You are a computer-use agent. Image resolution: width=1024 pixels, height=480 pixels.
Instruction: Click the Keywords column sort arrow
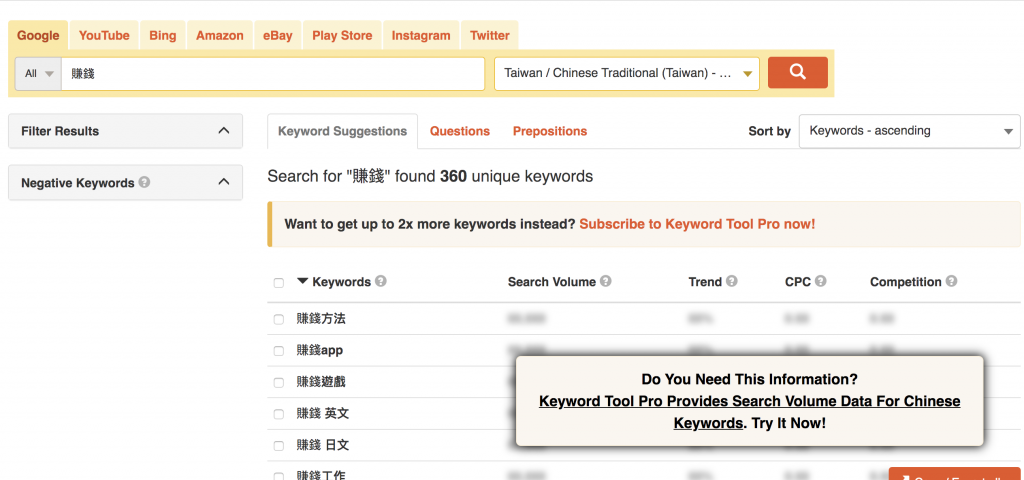(303, 282)
